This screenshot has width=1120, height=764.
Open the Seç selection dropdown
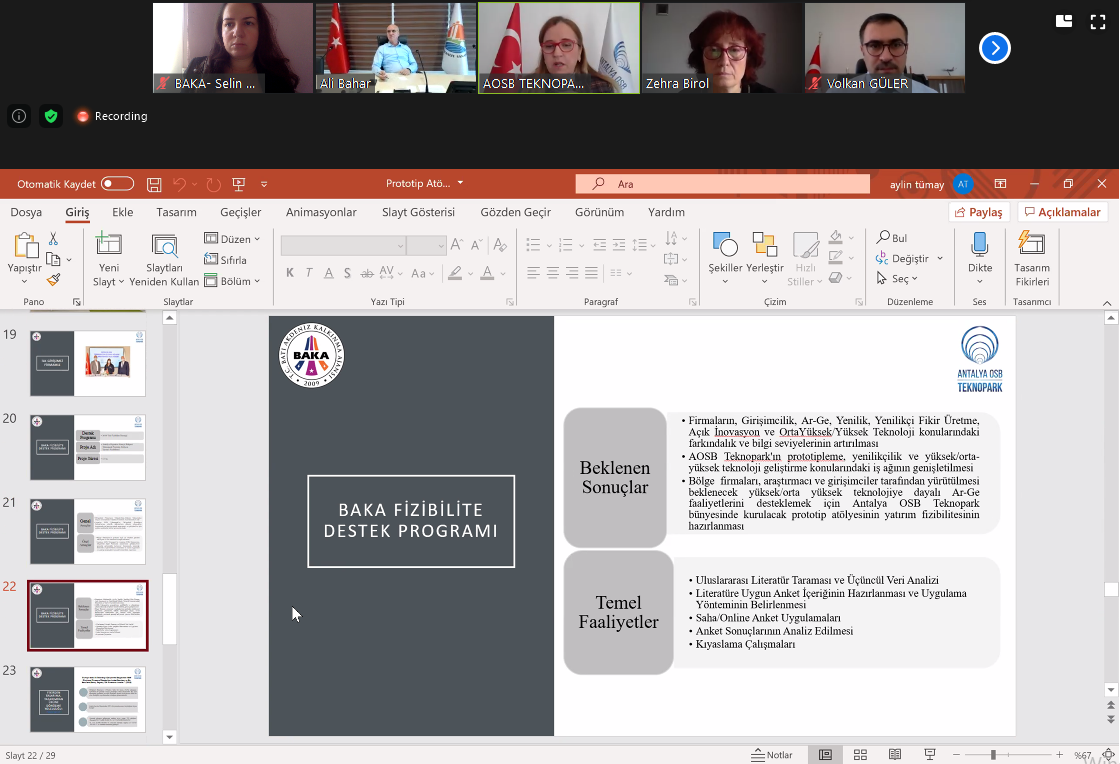tap(898, 279)
